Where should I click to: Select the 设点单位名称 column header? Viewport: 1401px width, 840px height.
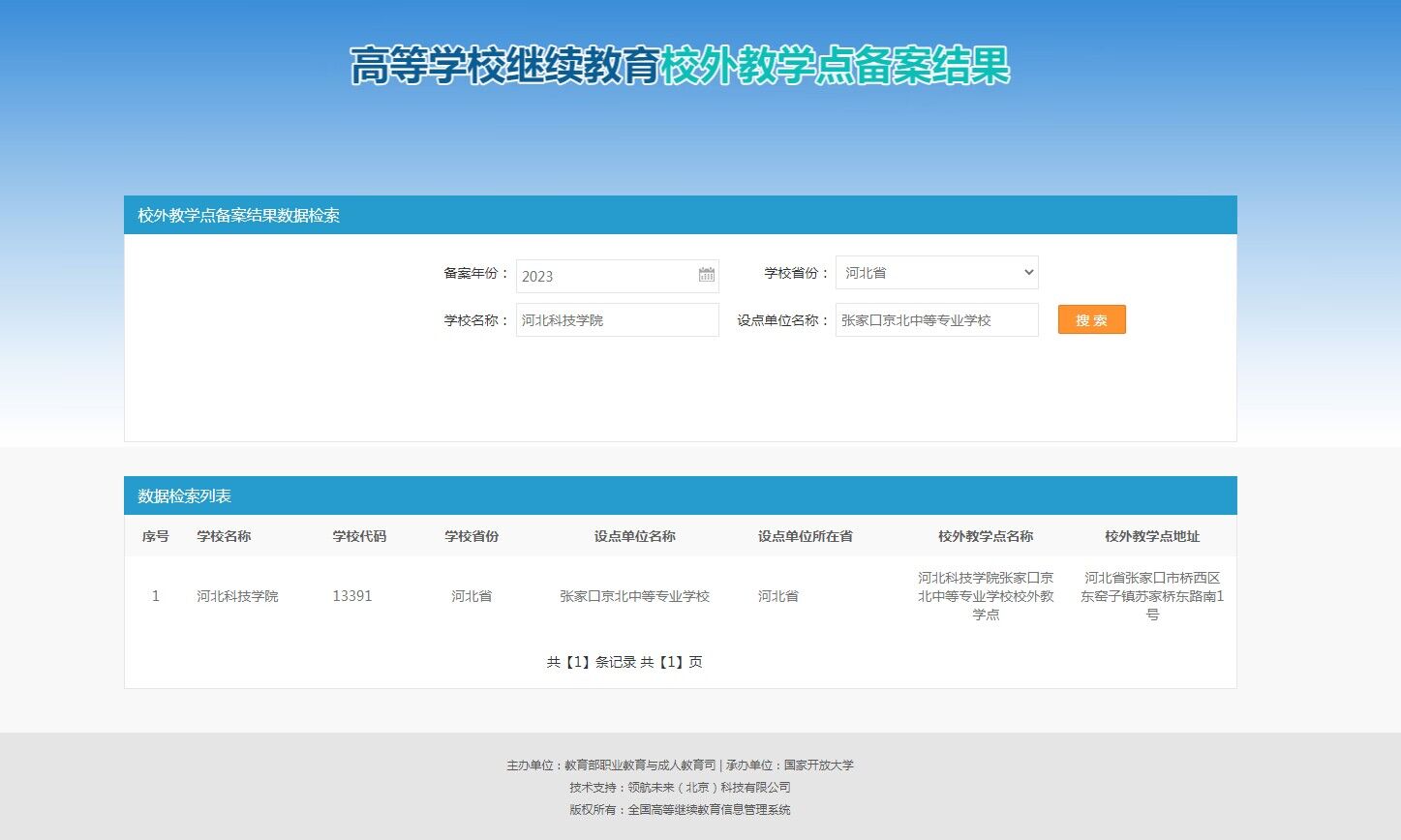click(x=634, y=536)
